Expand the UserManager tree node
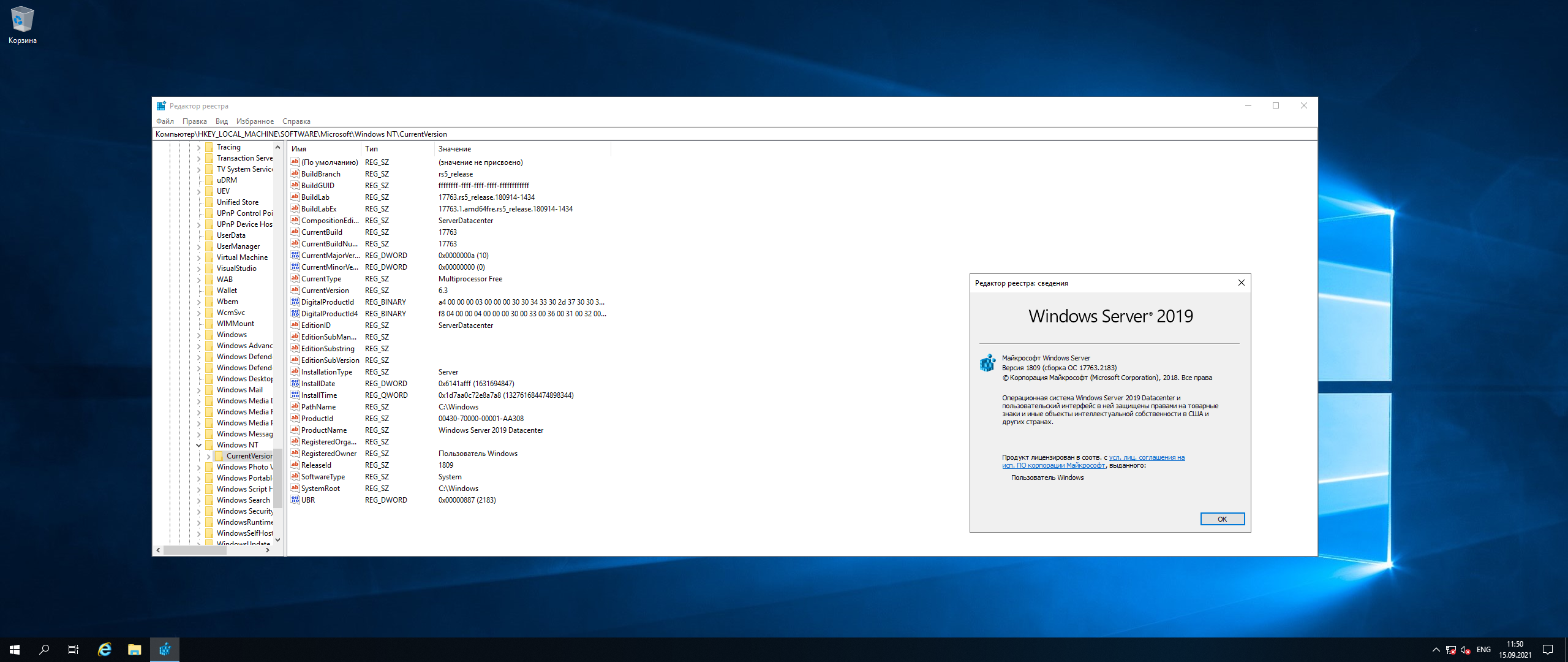 tap(198, 246)
